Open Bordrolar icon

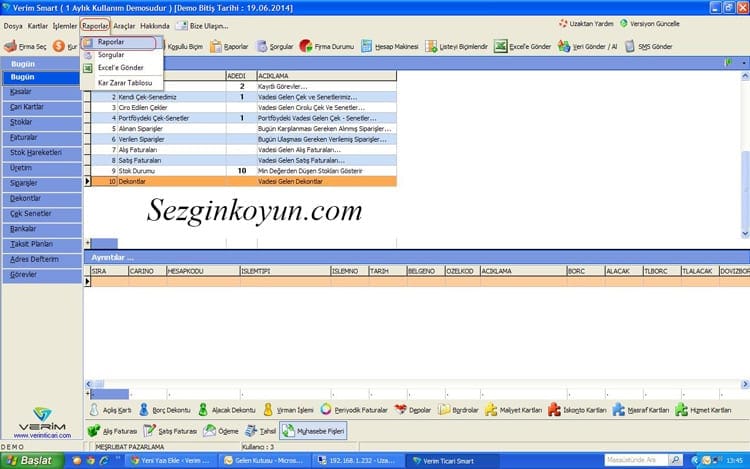(x=444, y=410)
